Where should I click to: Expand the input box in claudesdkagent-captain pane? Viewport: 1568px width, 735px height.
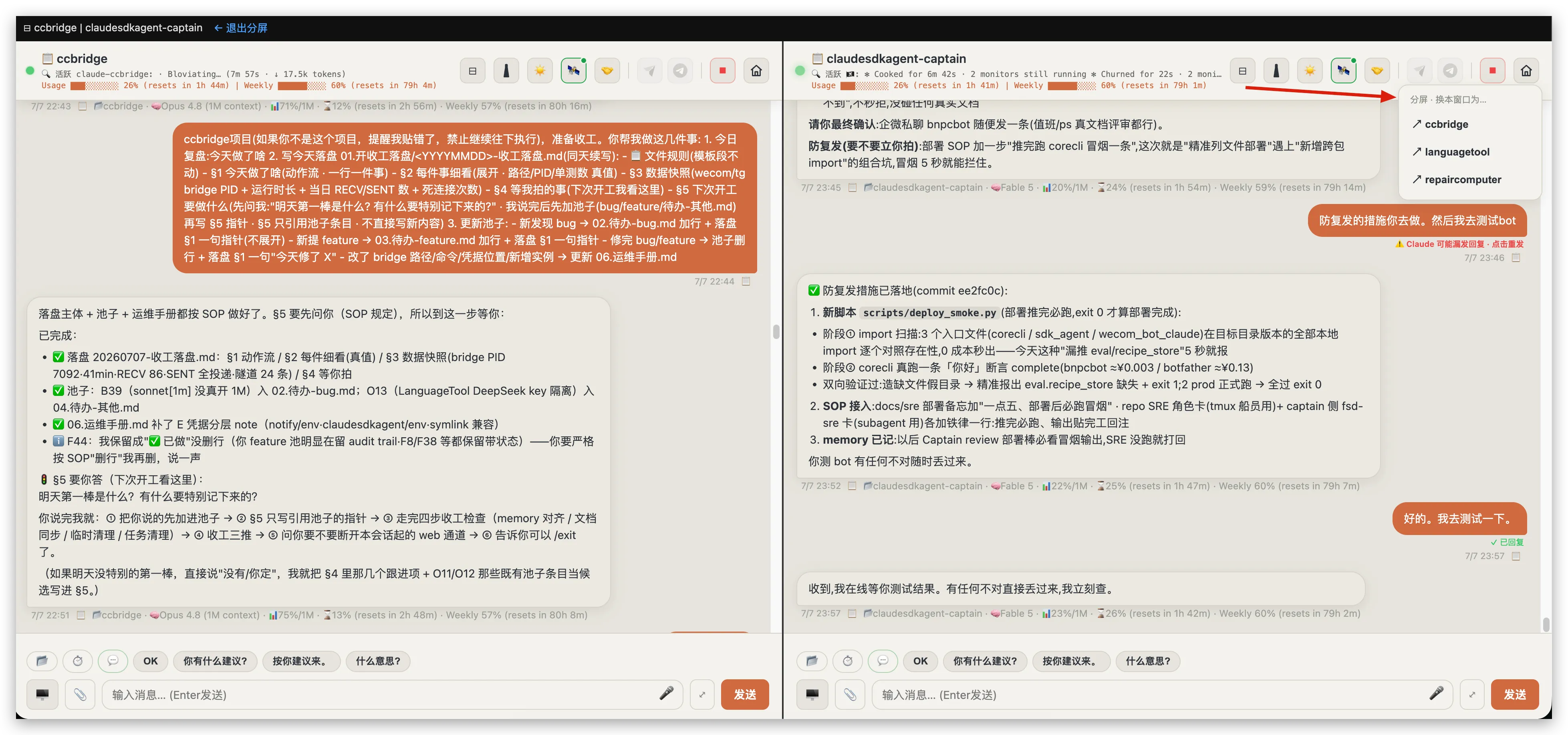[x=1472, y=694]
